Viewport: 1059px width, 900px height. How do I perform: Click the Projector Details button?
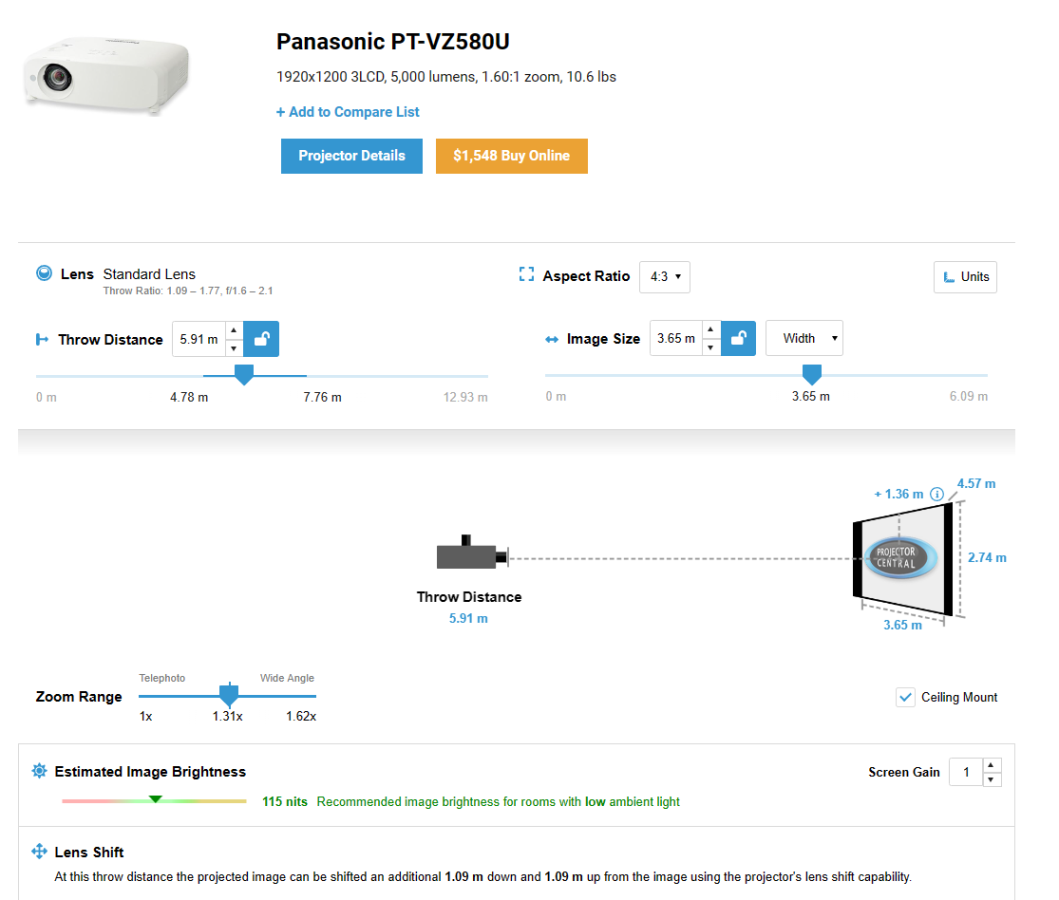(352, 156)
